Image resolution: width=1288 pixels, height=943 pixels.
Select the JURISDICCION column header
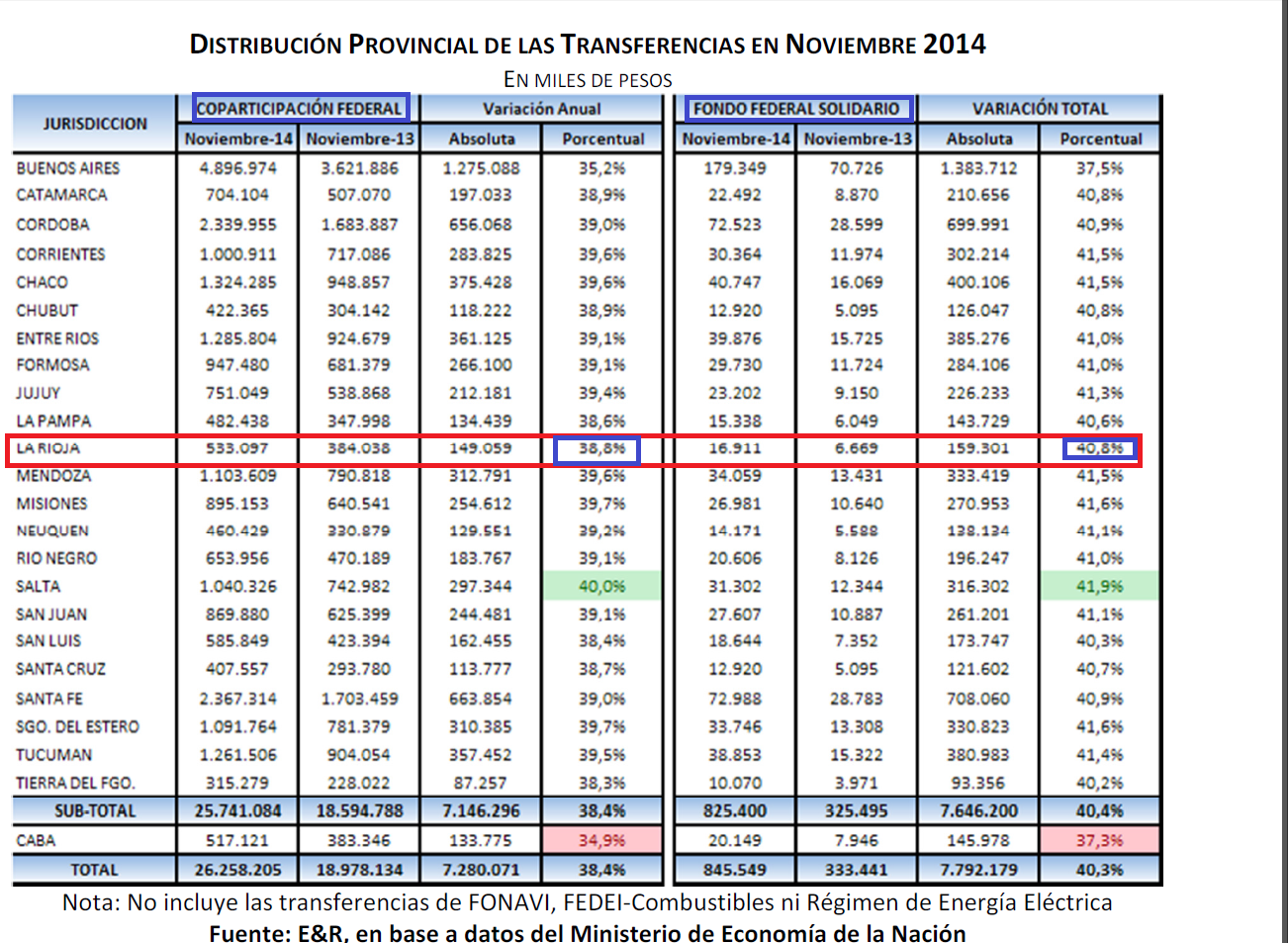pyautogui.click(x=95, y=124)
